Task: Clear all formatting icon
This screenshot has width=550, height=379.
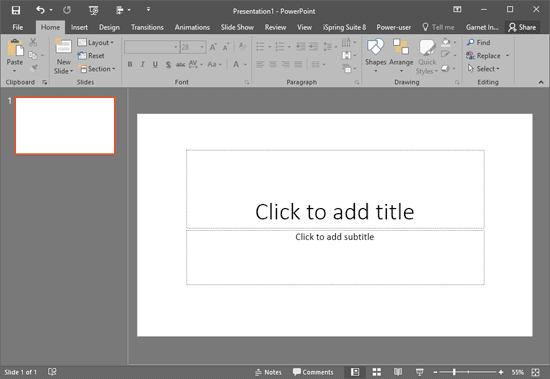Action: [x=242, y=46]
